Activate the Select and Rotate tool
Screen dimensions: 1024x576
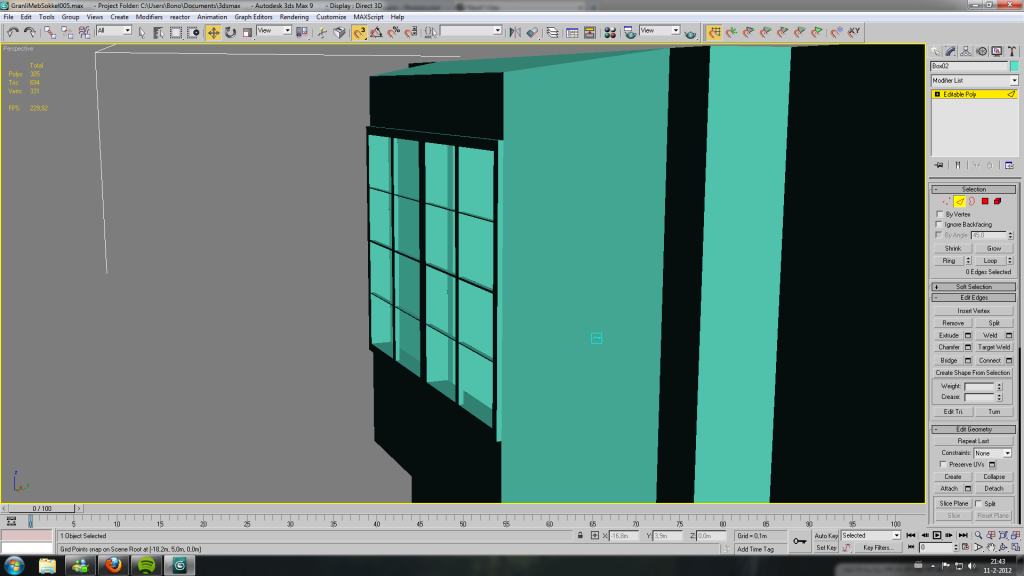(231, 32)
